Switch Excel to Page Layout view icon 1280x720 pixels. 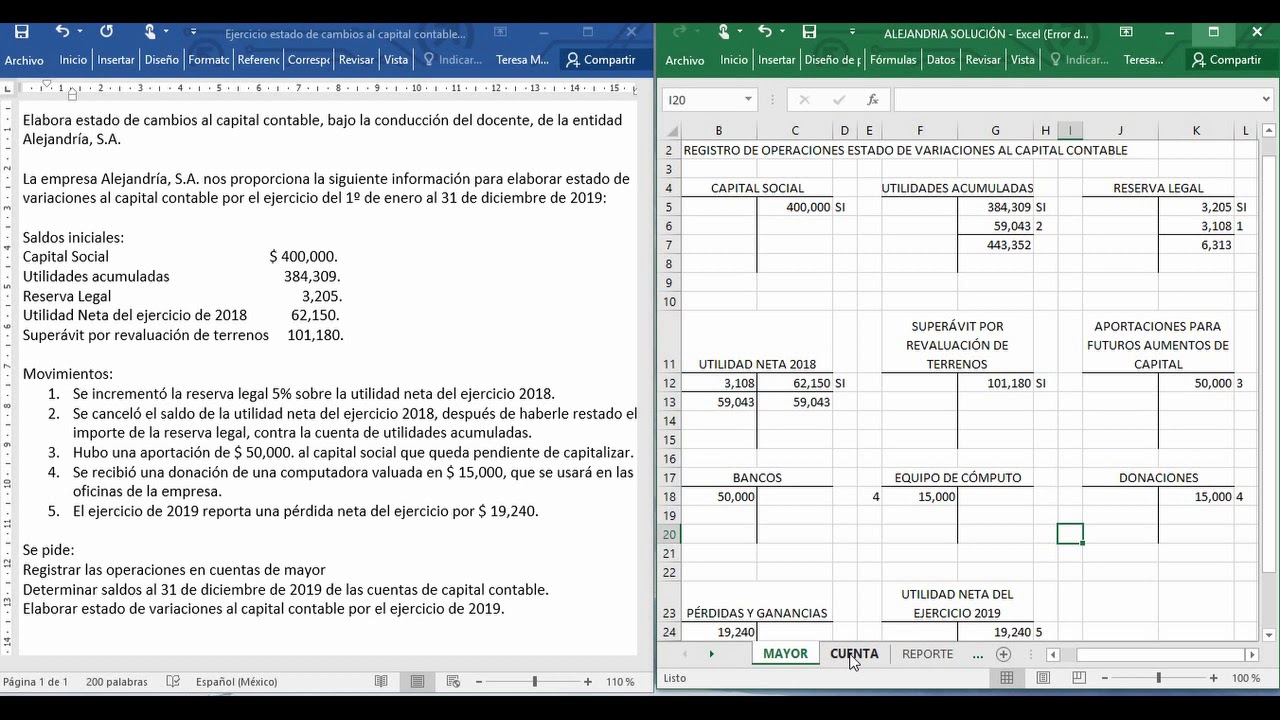point(1043,678)
